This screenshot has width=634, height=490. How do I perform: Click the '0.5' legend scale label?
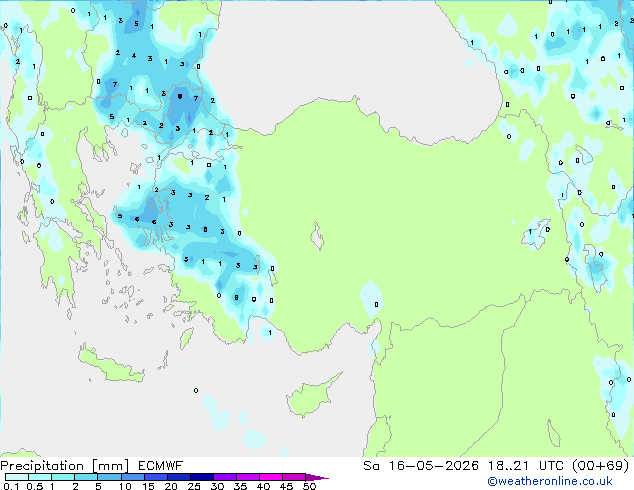click(x=34, y=486)
